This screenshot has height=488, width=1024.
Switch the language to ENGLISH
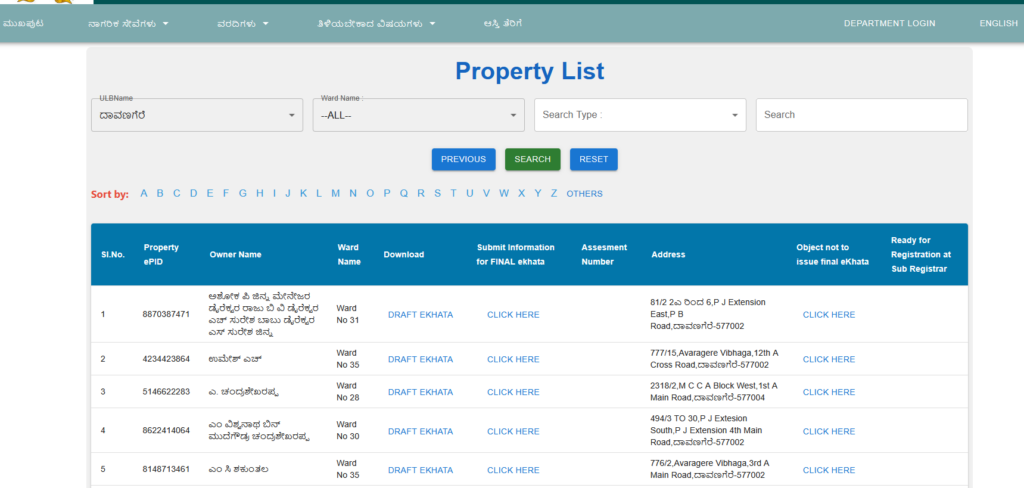[x=998, y=23]
